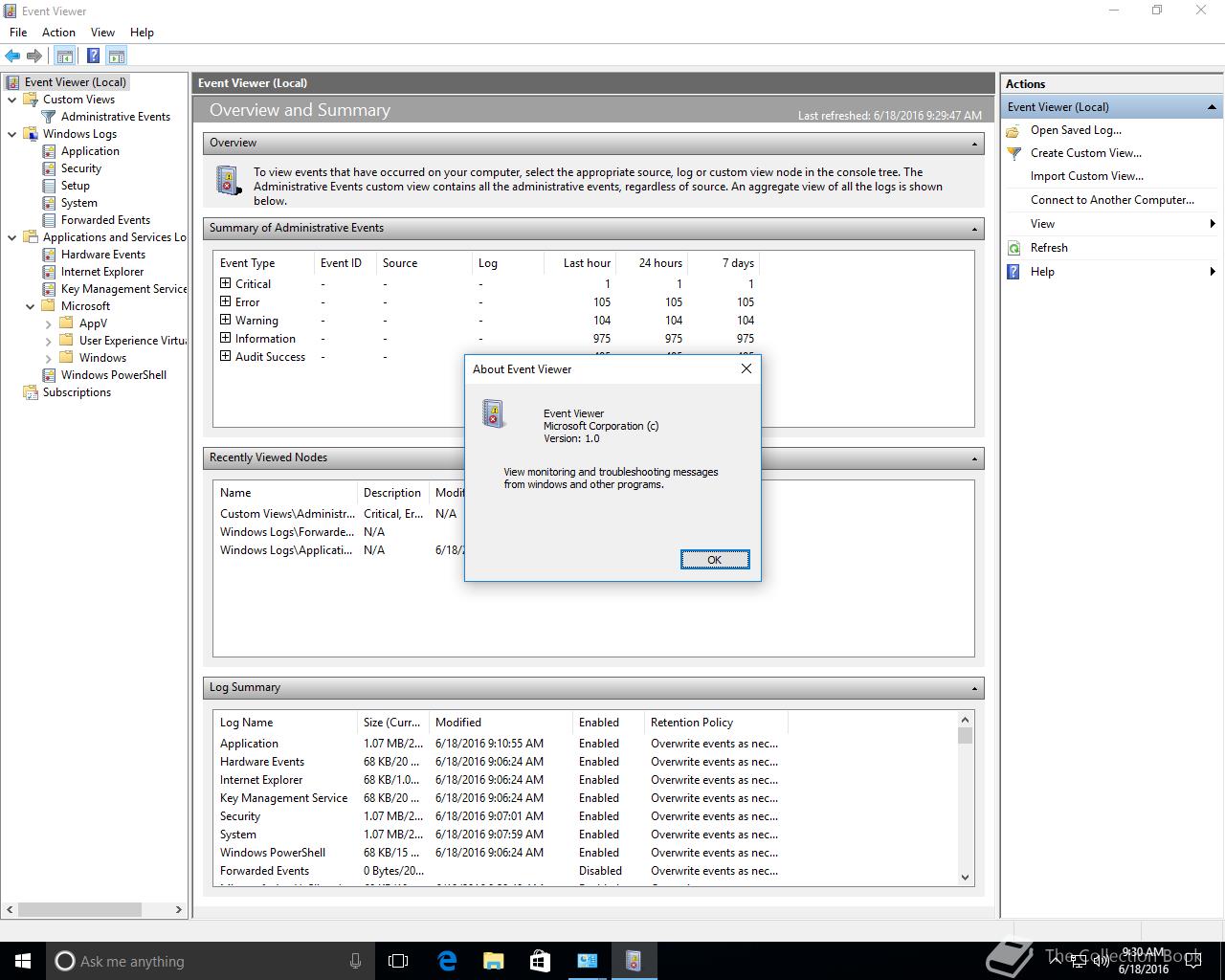Expand the Warning event type row
Screen dimensions: 1225x980
click(226, 320)
